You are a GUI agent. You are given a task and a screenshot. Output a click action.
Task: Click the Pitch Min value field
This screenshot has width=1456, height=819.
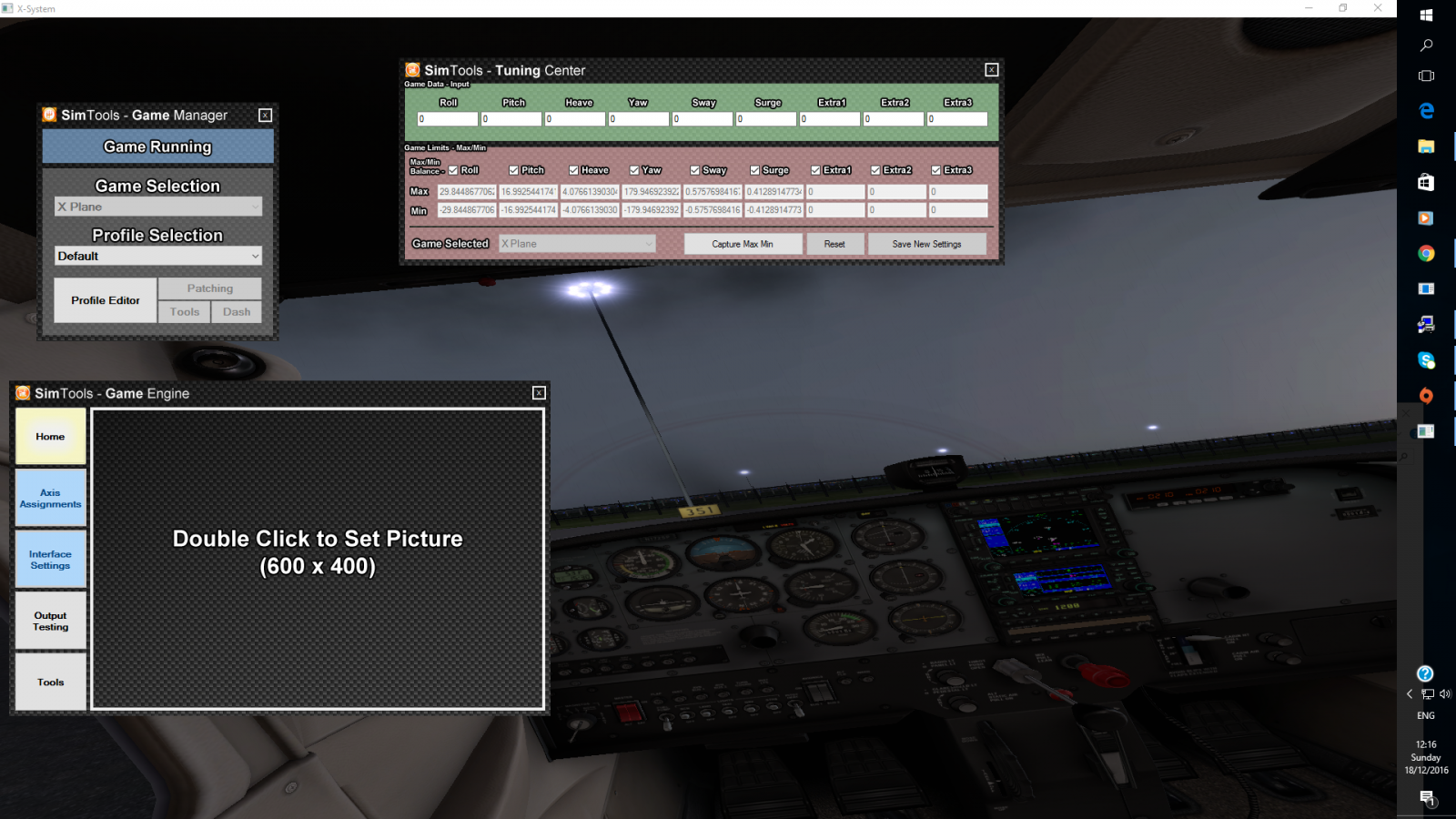528,210
